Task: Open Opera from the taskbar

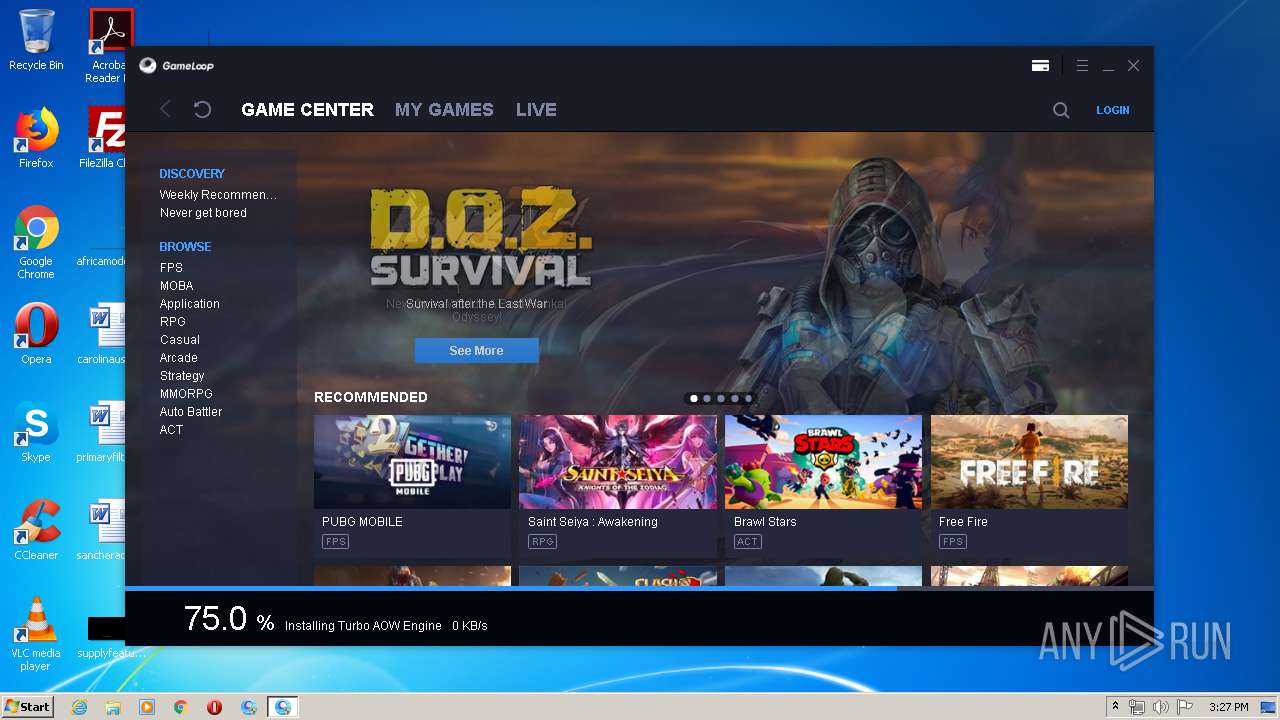Action: click(x=215, y=707)
